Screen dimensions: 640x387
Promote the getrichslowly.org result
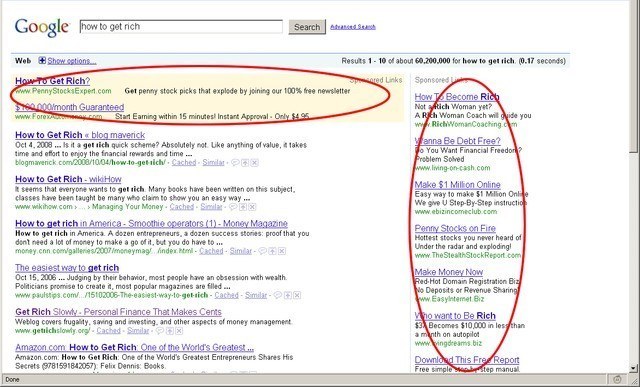click(169, 331)
